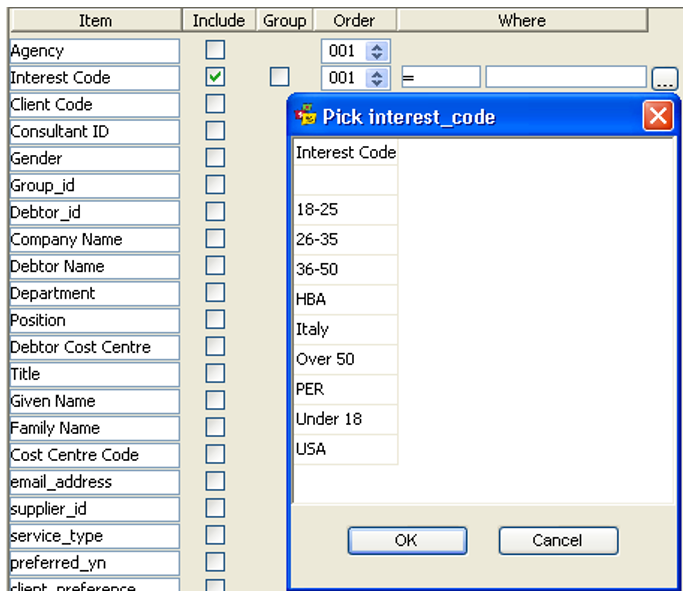Screen dimensions: 688x598
Task: Tick Include for Consultant ID
Action: pos(215,131)
